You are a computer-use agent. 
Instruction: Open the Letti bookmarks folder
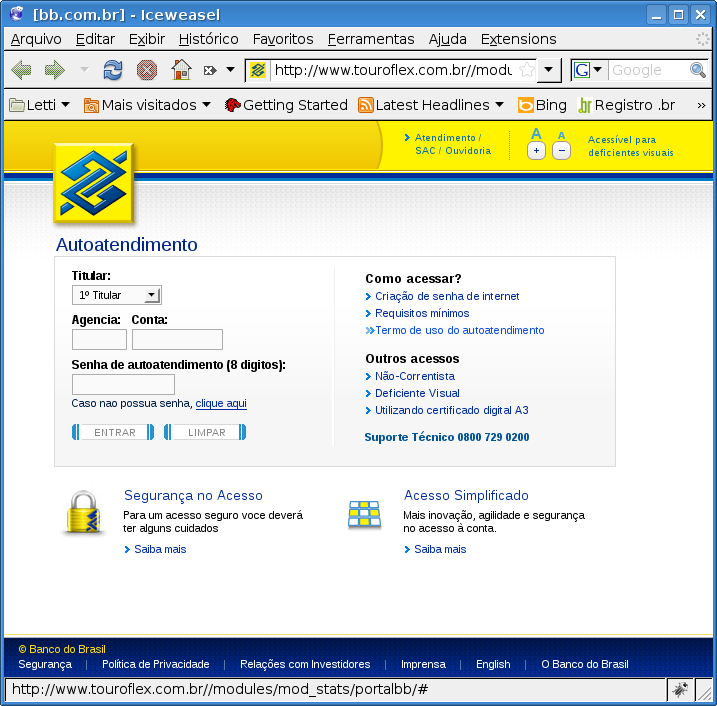pos(39,105)
